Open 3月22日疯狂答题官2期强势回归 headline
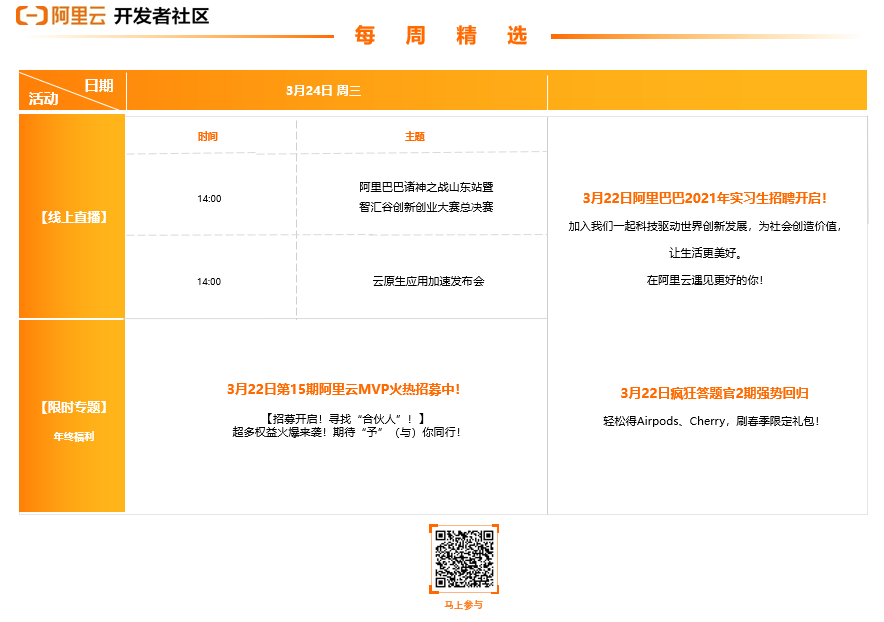The image size is (884, 622). point(715,393)
